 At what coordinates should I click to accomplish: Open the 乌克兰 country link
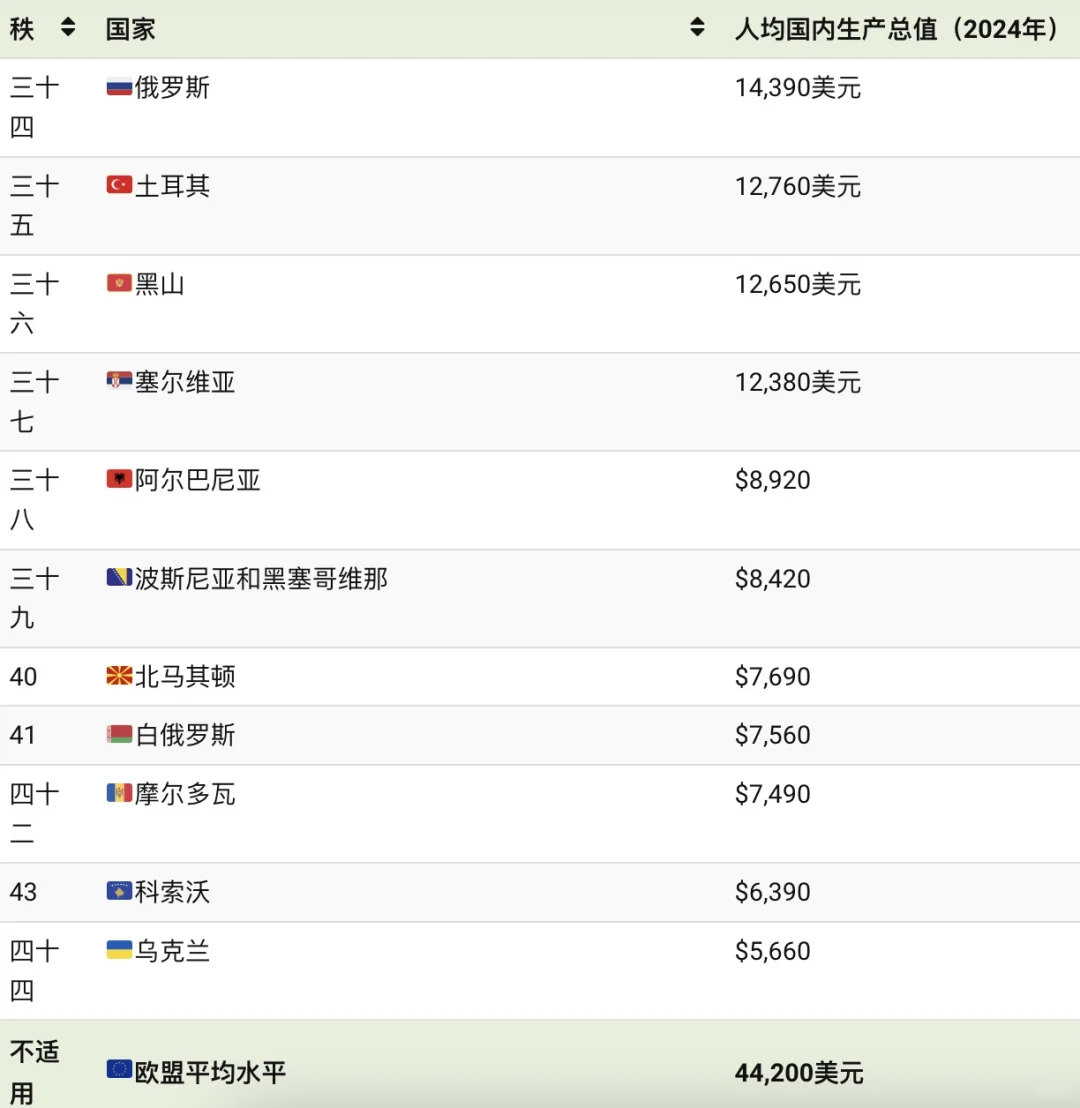pyautogui.click(x=172, y=951)
